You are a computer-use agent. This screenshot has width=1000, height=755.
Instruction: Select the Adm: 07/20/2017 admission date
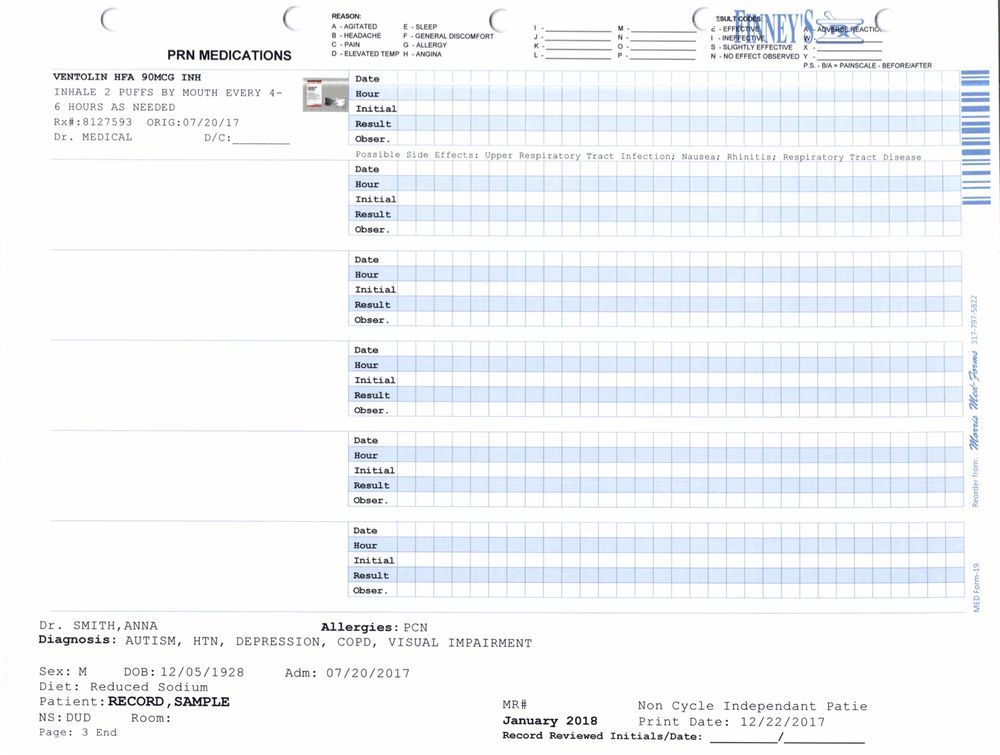347,673
